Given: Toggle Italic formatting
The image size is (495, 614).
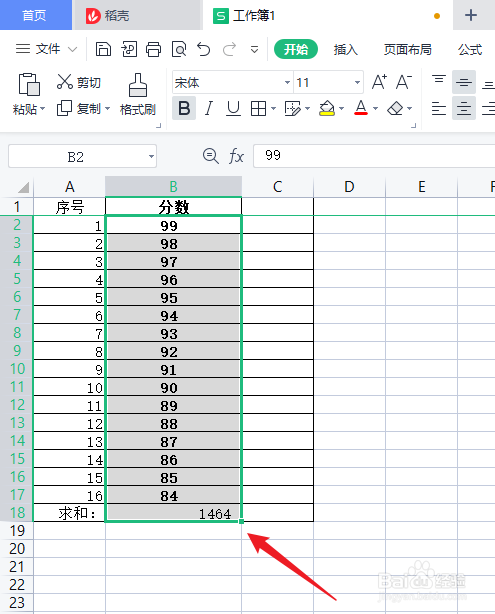Looking at the screenshot, I should [209, 108].
